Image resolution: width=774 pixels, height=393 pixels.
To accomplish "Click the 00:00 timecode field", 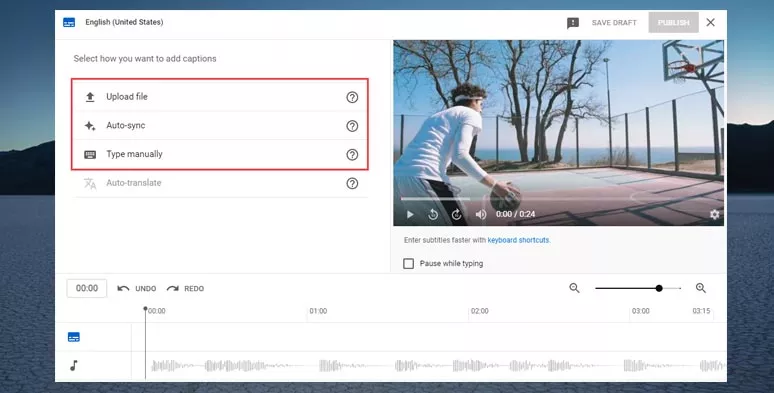I will [x=87, y=288].
